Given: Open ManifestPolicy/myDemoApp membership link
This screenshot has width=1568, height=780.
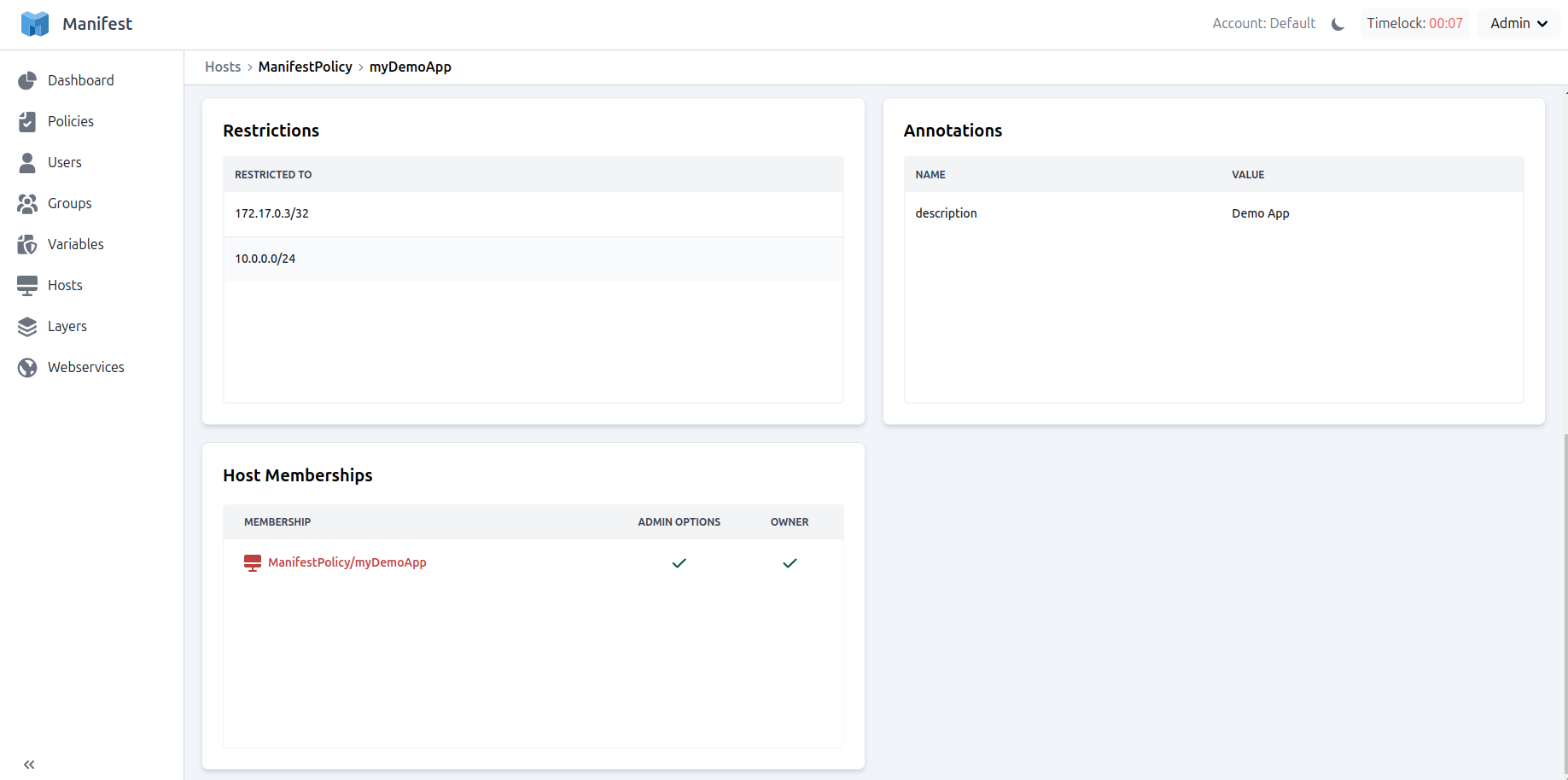Looking at the screenshot, I should [x=347, y=562].
